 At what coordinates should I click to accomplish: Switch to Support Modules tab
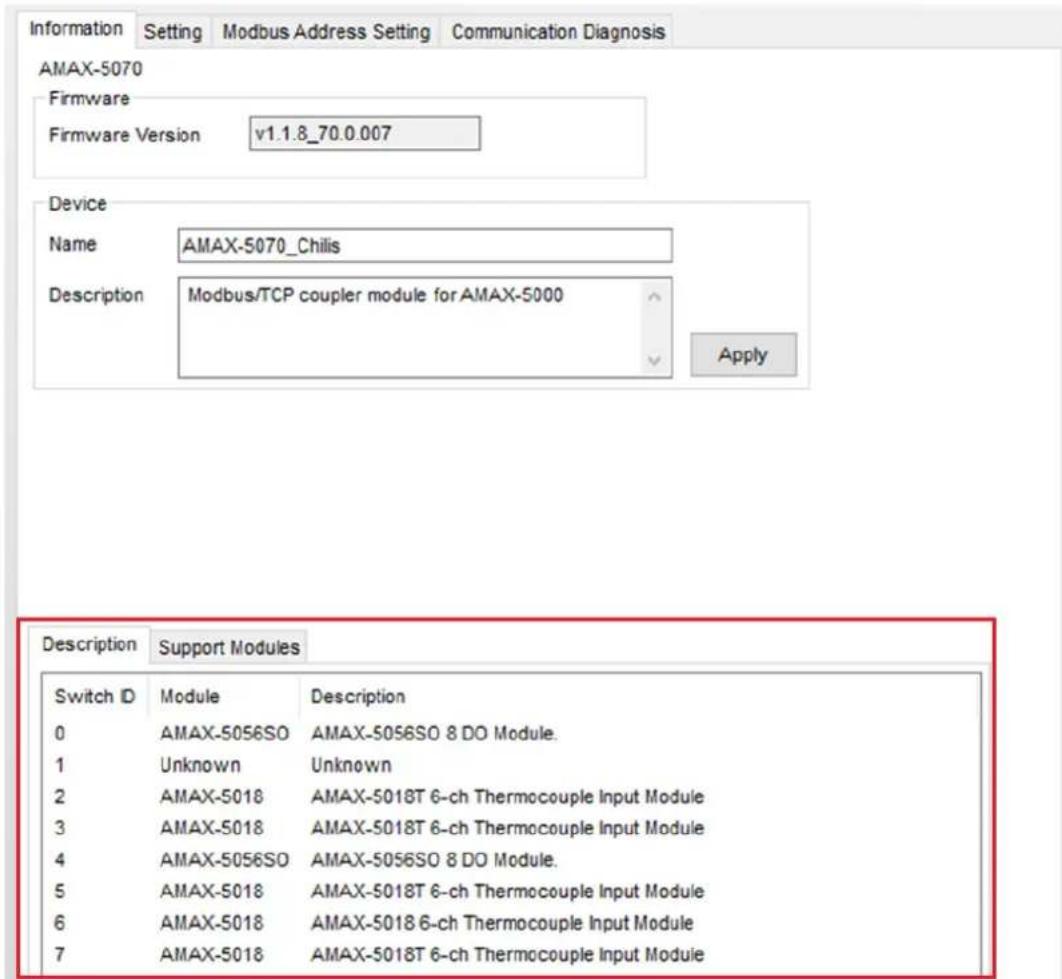(229, 647)
